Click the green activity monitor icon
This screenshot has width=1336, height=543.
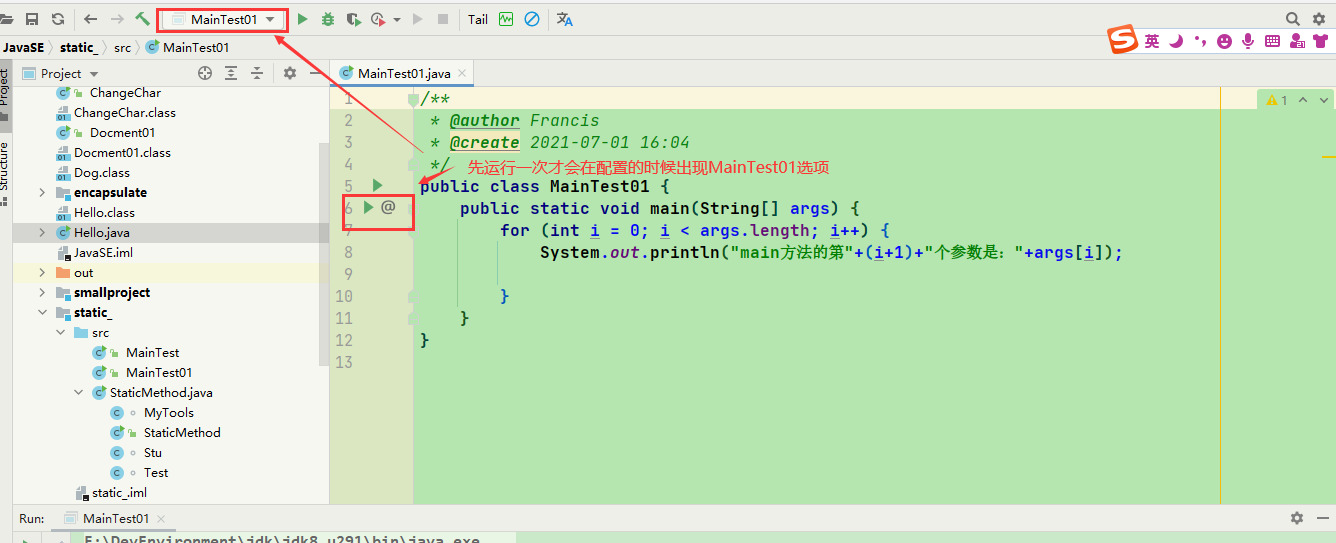pyautogui.click(x=506, y=19)
